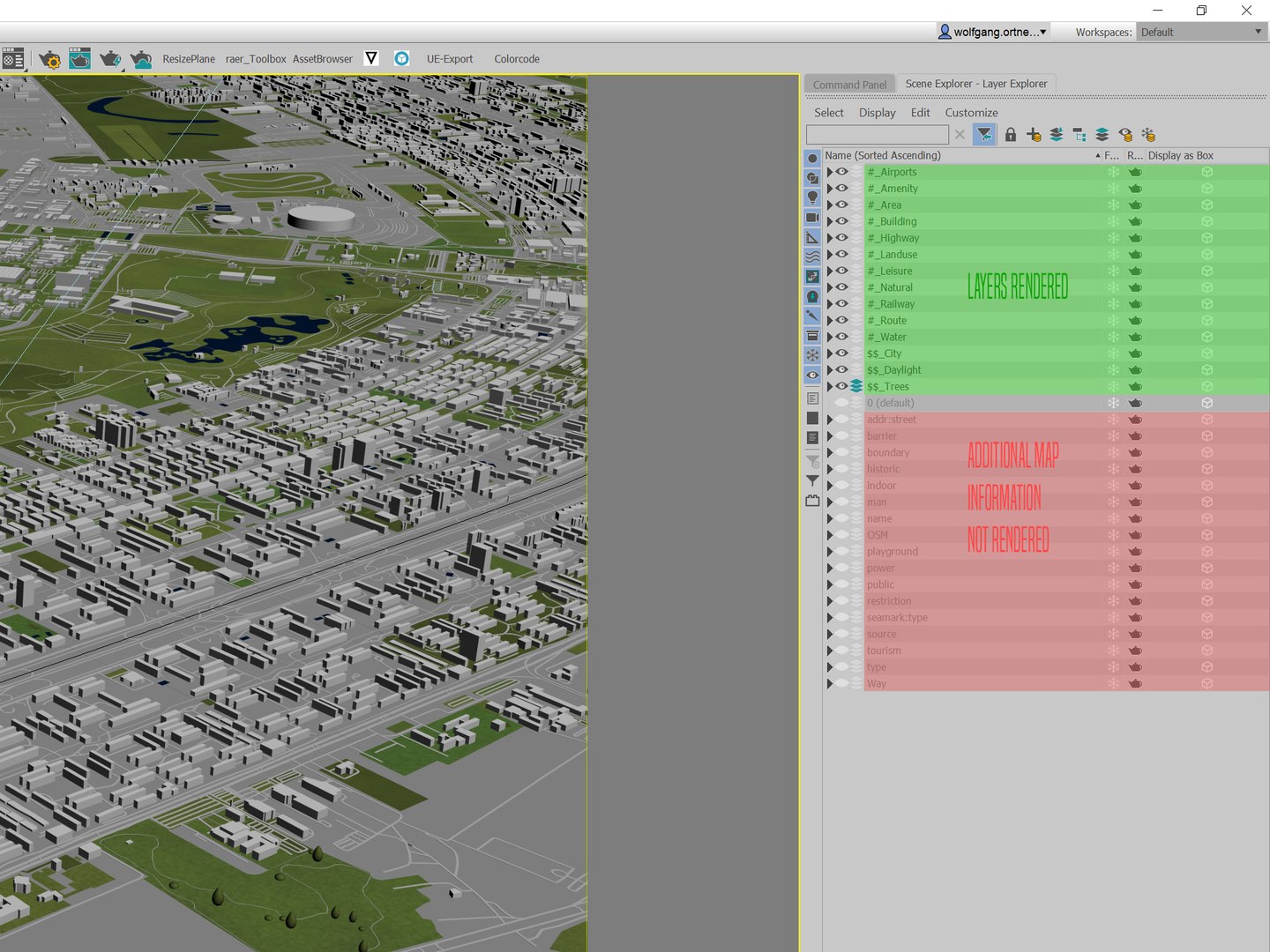This screenshot has height=952, width=1270.
Task: Click toolbar icon left of Render Setup
Action: pyautogui.click(x=12, y=59)
